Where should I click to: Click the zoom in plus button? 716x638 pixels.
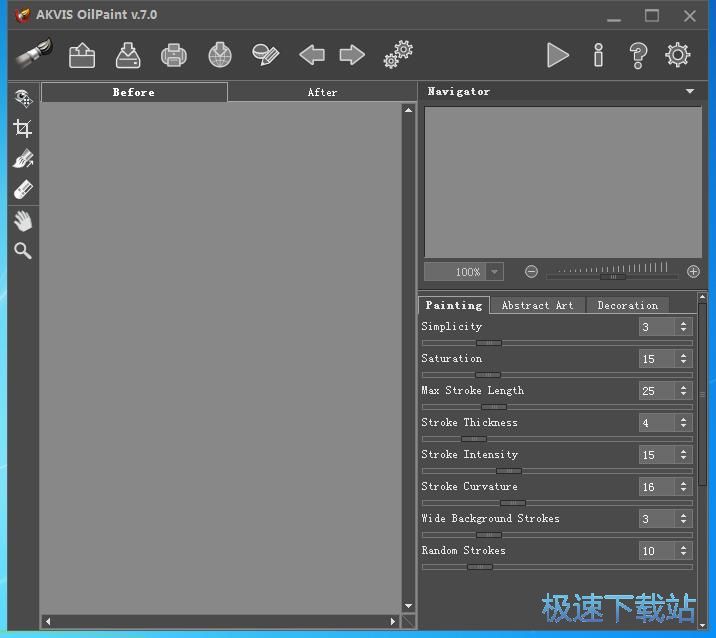693,272
